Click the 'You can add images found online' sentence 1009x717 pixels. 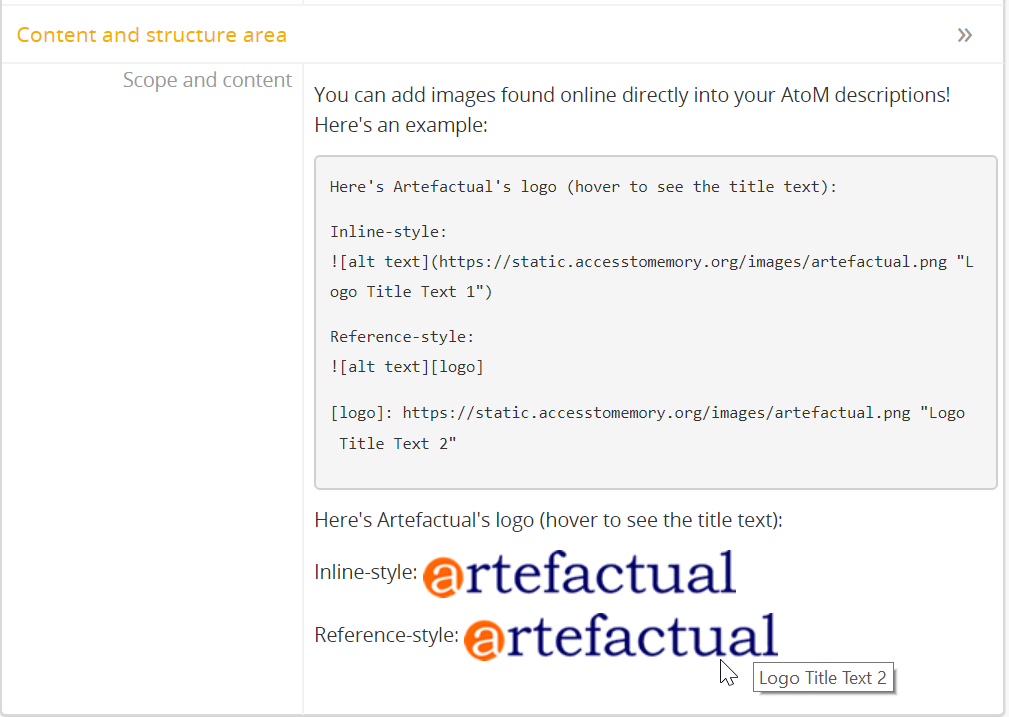631,96
